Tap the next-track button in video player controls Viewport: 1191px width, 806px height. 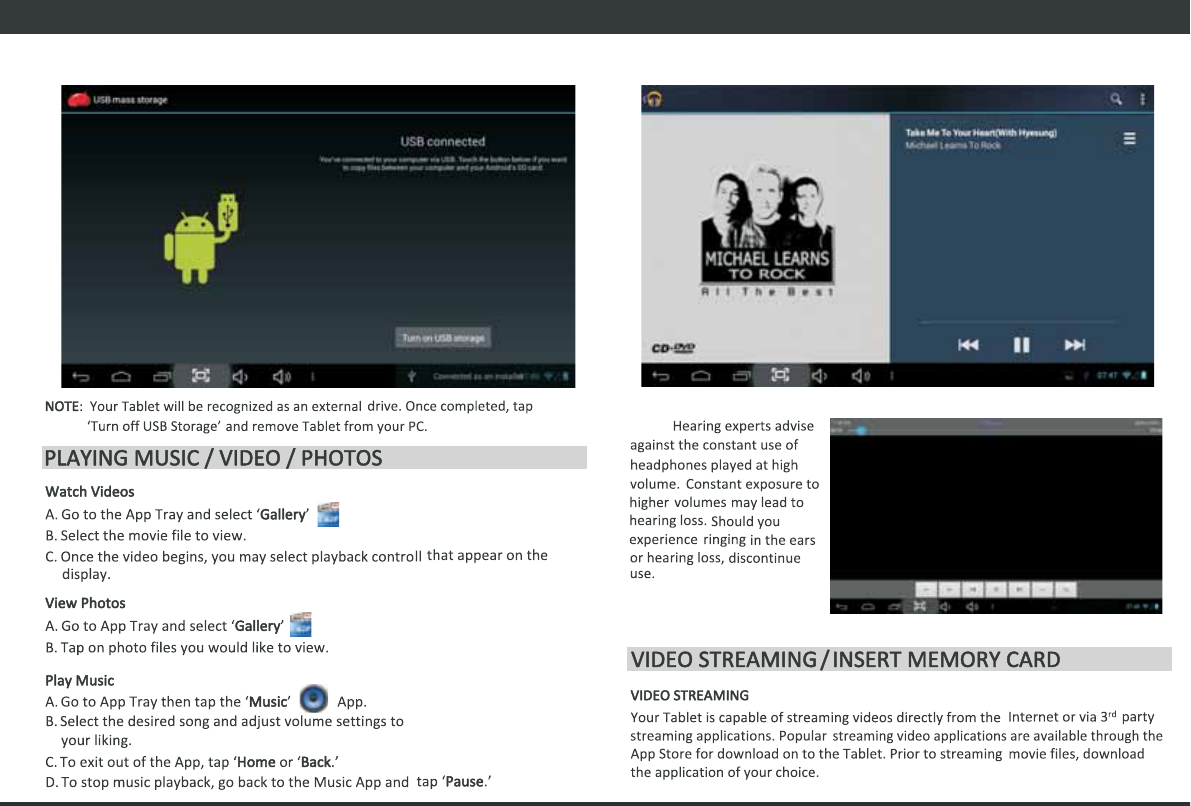tap(1019, 589)
